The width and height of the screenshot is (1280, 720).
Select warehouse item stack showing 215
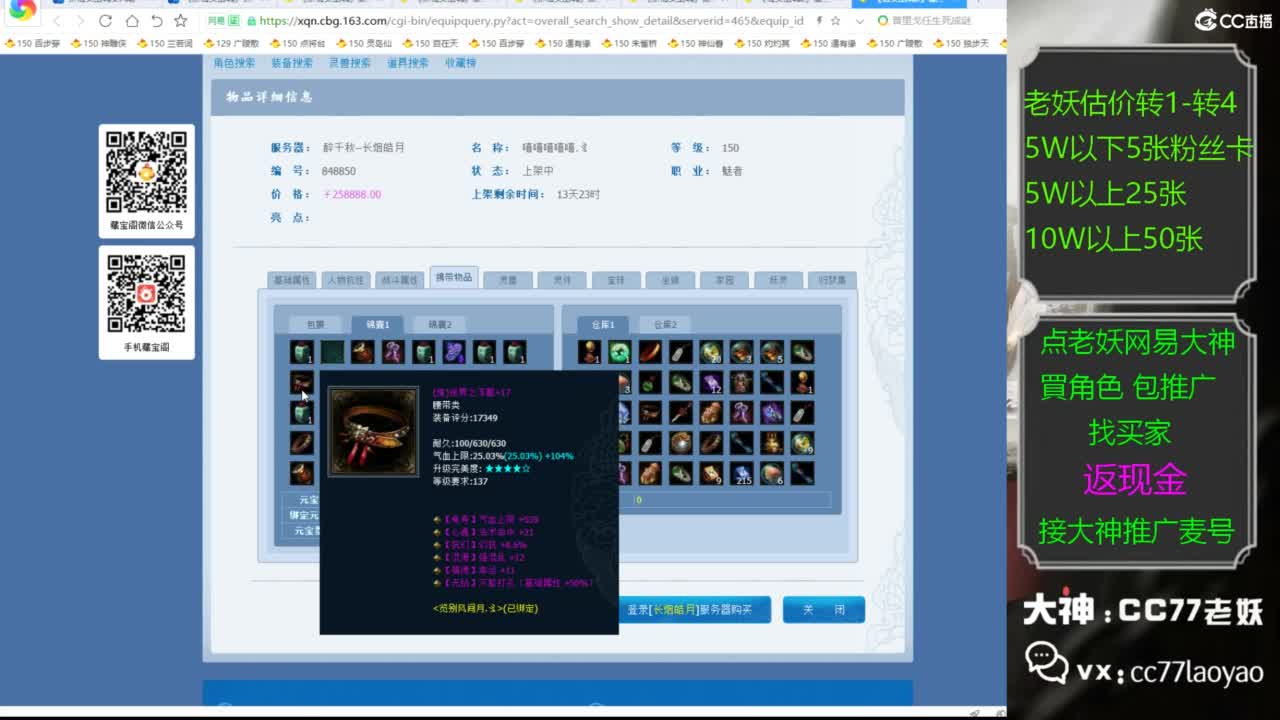741,473
